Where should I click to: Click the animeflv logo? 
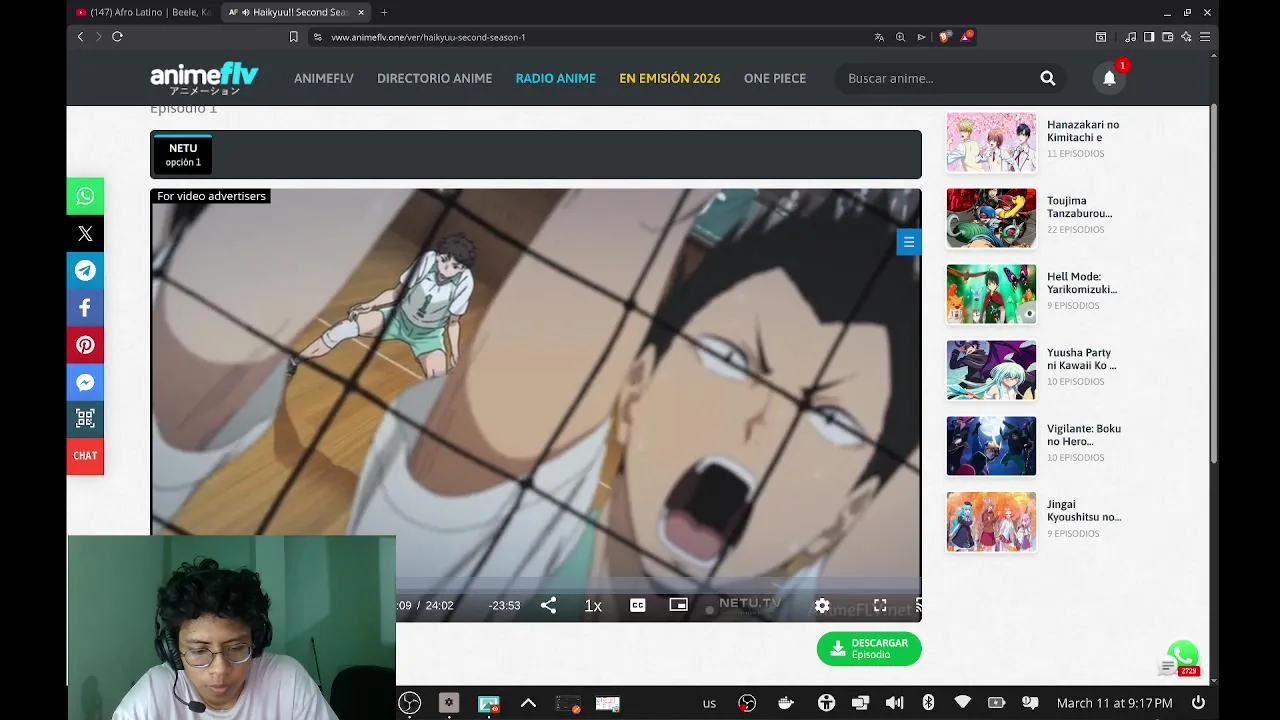[204, 78]
